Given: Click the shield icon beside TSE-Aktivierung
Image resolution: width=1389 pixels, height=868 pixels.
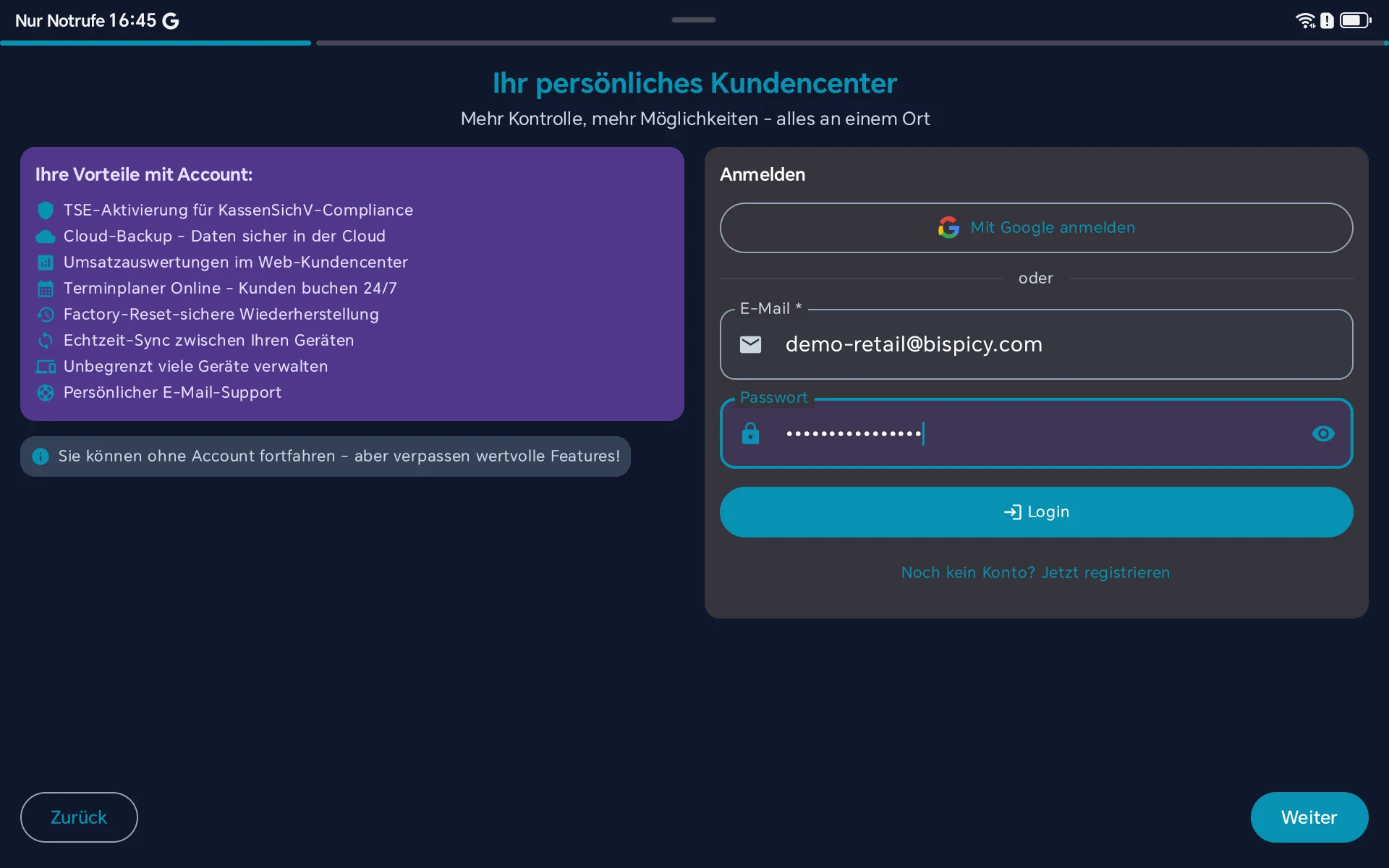Looking at the screenshot, I should point(46,210).
